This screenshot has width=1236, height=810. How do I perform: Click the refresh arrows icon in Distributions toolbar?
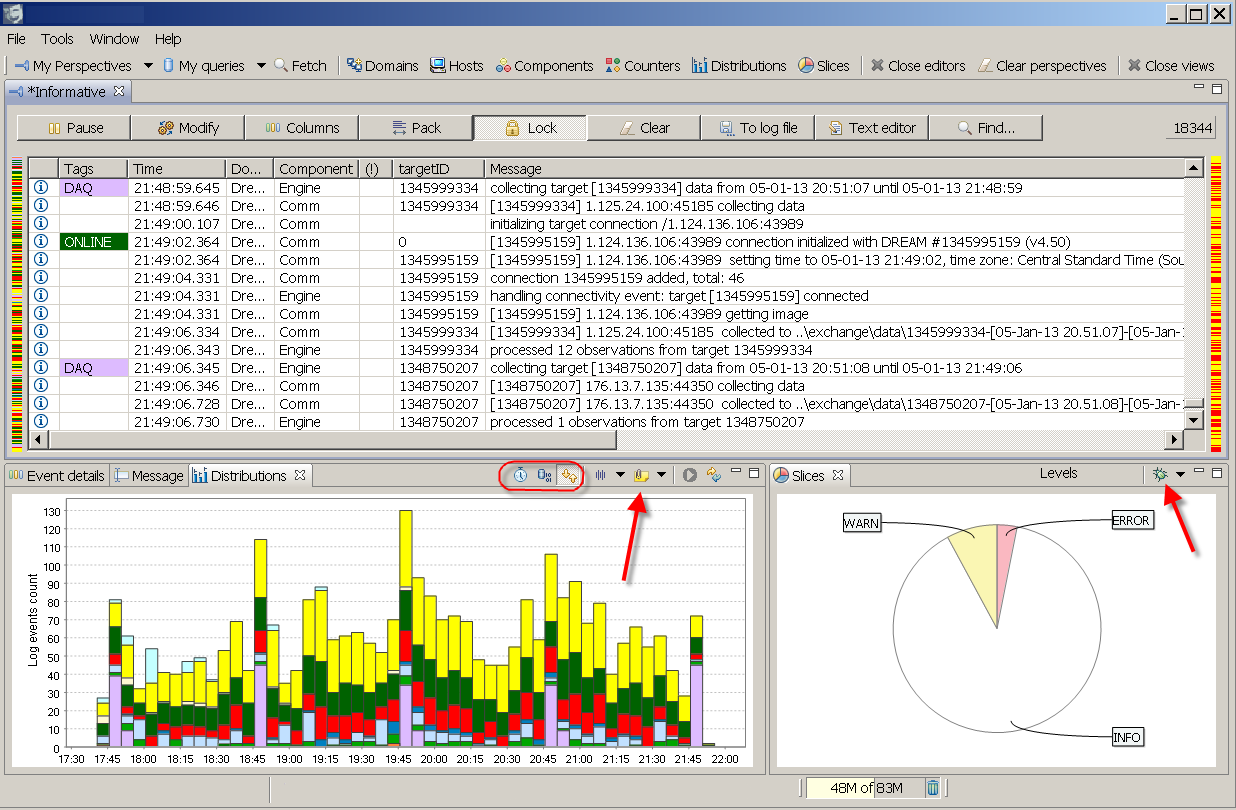[714, 476]
